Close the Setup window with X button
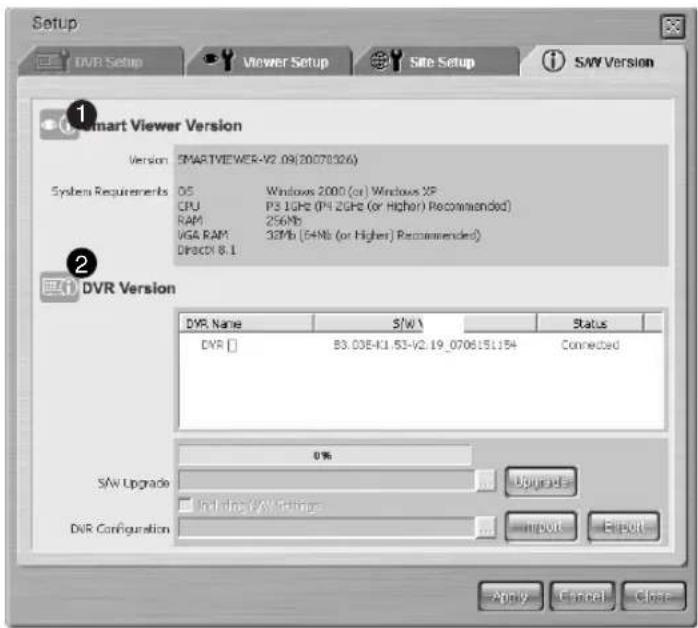Screen dimensions: 698x628 [672, 27]
